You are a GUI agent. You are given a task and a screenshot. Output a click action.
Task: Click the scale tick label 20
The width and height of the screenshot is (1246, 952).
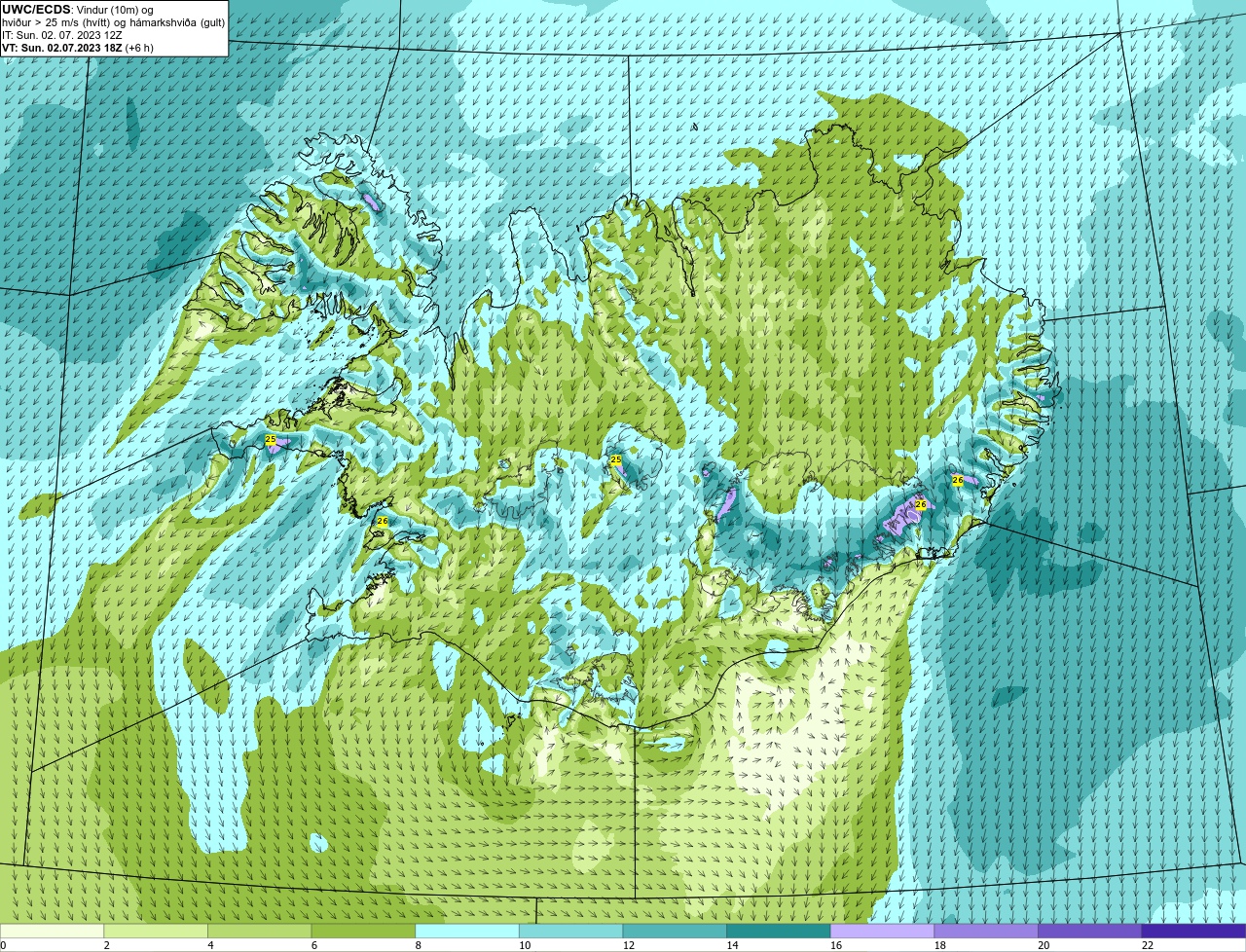tap(1044, 945)
